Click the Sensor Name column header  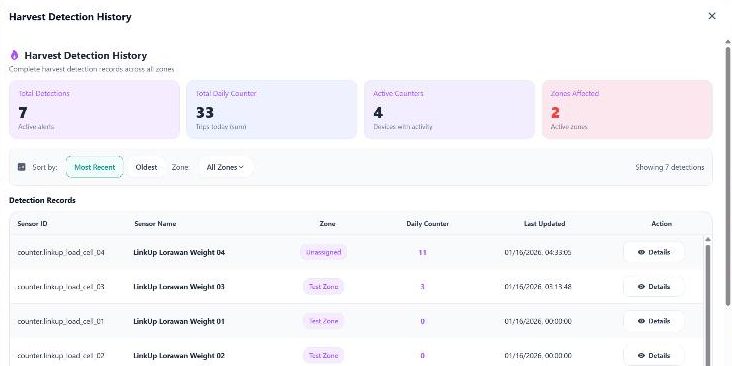click(155, 224)
